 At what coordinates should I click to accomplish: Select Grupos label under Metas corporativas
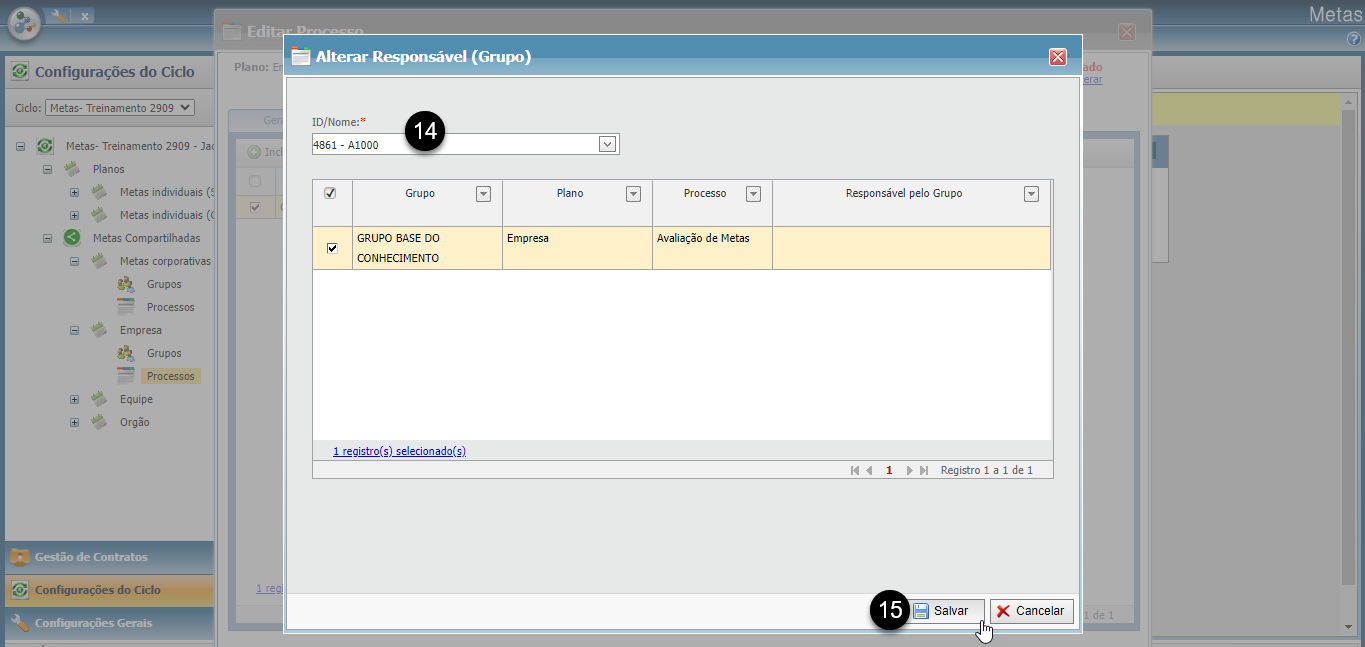pyautogui.click(x=164, y=284)
